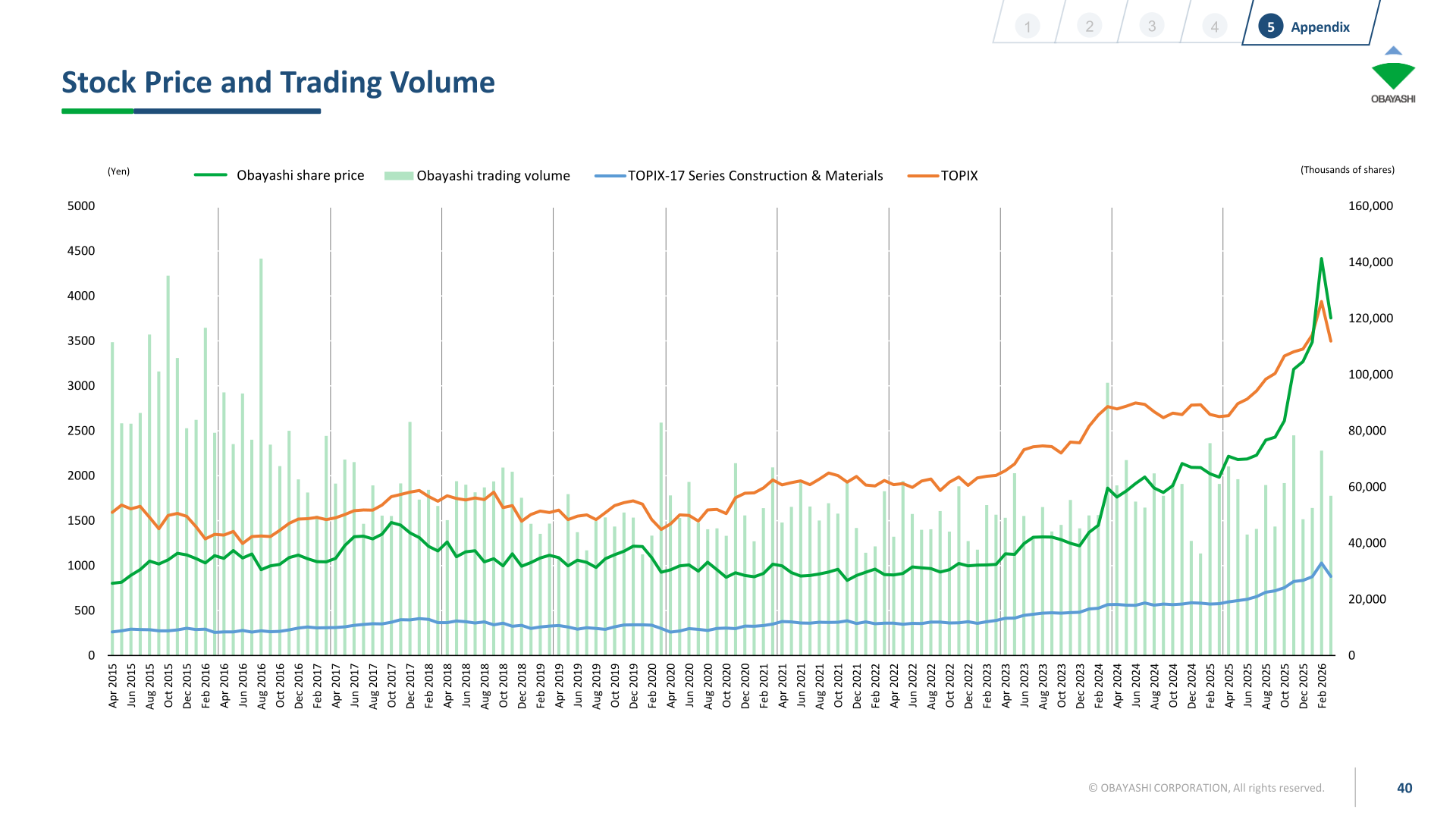Click the '(Thousands of shares)' axis unit label

1348,170
